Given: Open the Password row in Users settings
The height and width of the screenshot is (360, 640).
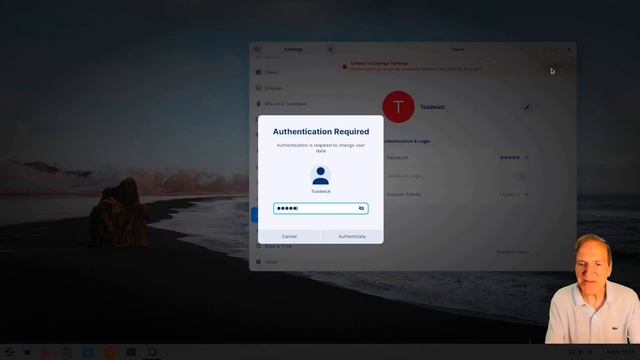Looking at the screenshot, I should [457, 157].
